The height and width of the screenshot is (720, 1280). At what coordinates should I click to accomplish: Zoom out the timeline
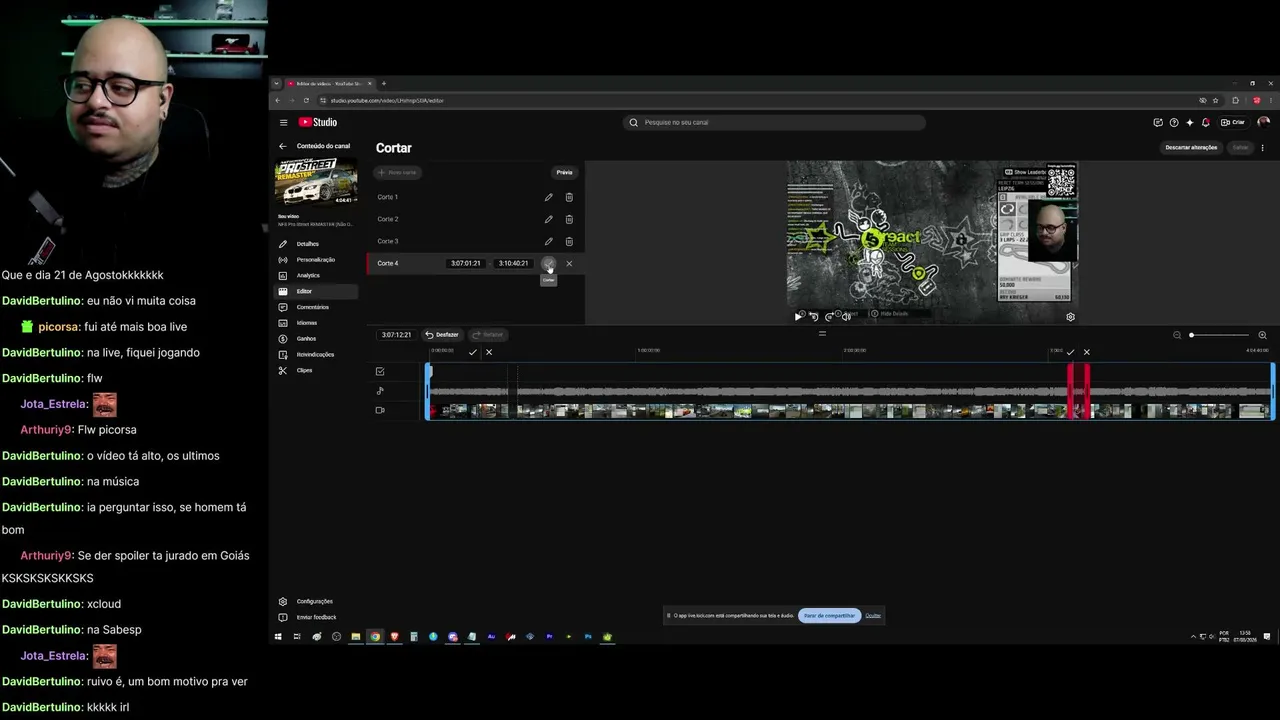[1177, 335]
